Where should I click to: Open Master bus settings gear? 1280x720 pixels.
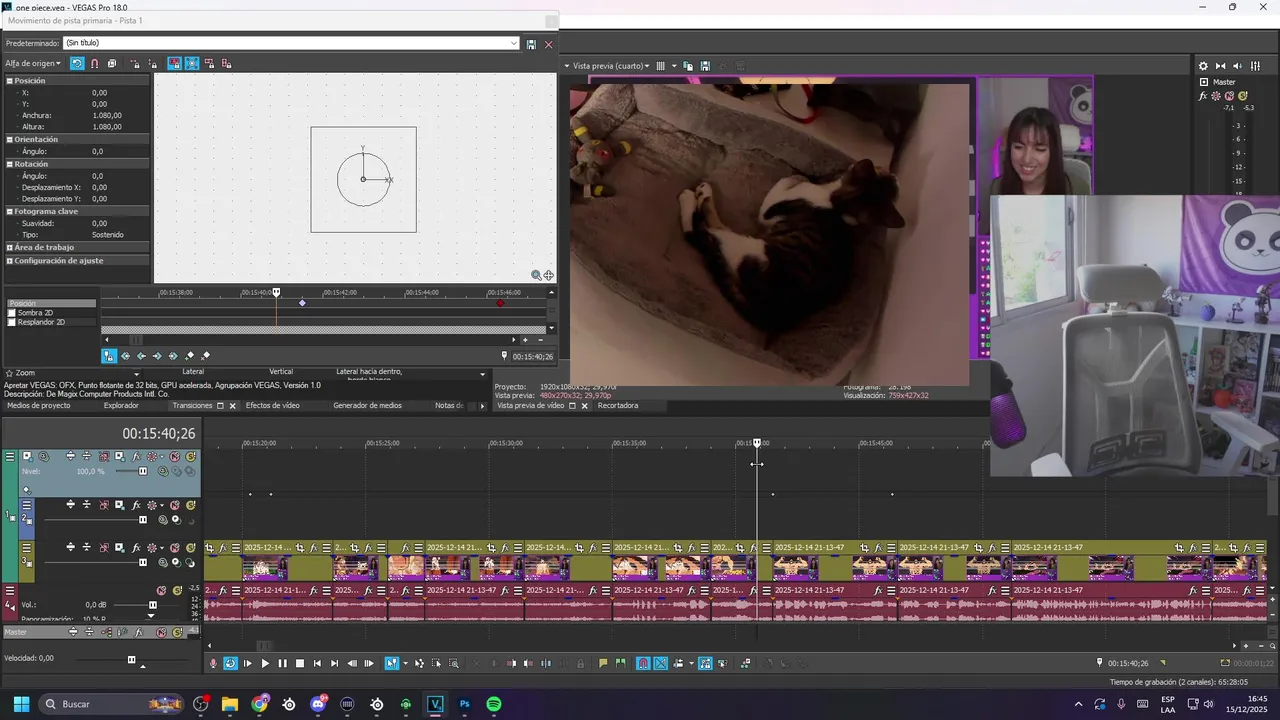tap(1203, 66)
